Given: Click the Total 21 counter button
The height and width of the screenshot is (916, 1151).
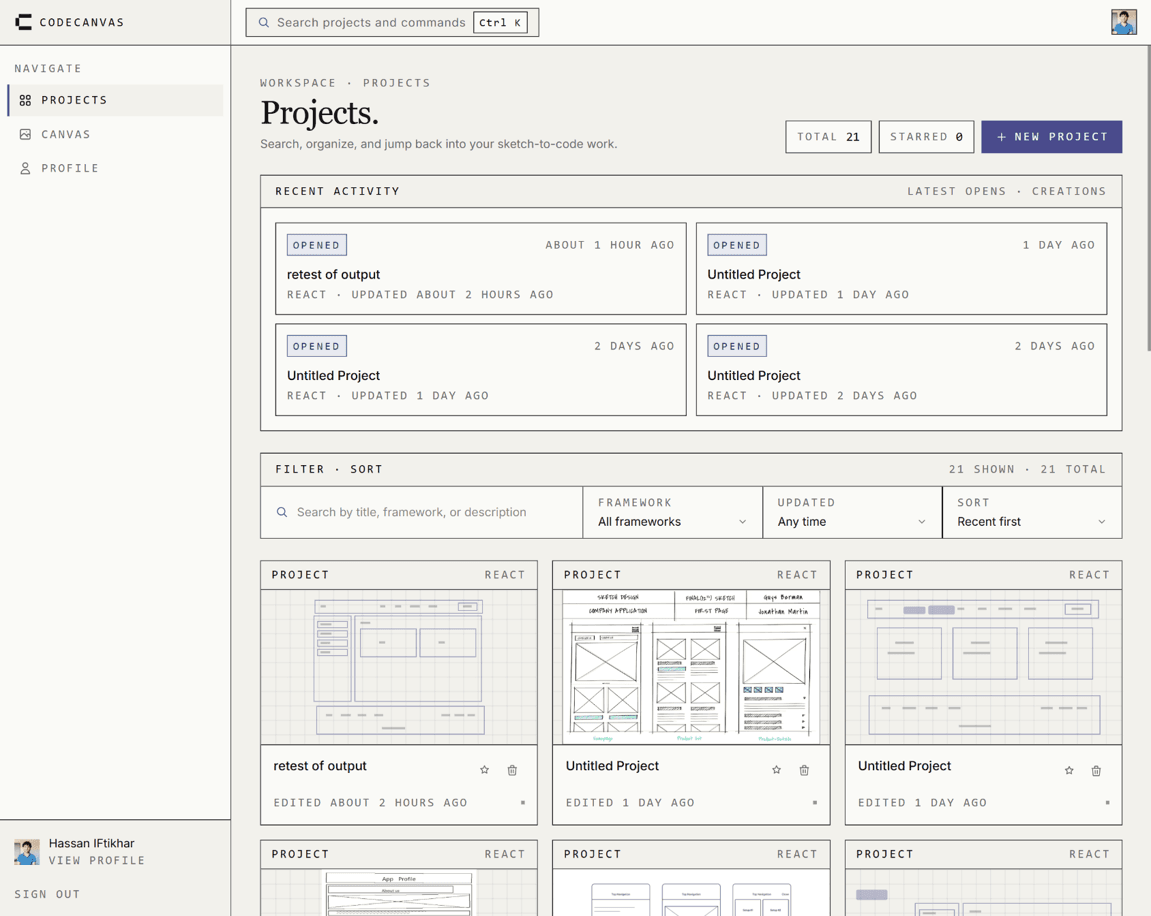Looking at the screenshot, I should click(x=828, y=137).
